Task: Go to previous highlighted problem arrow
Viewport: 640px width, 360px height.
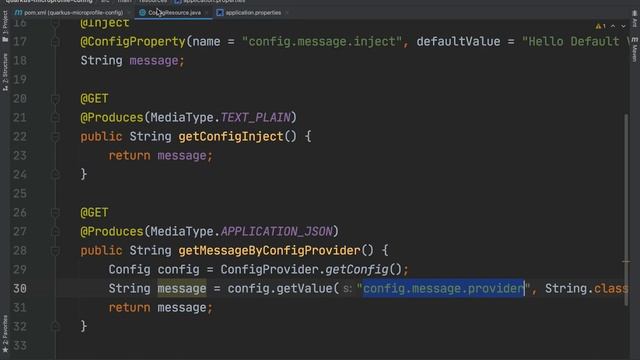Action: pos(613,26)
